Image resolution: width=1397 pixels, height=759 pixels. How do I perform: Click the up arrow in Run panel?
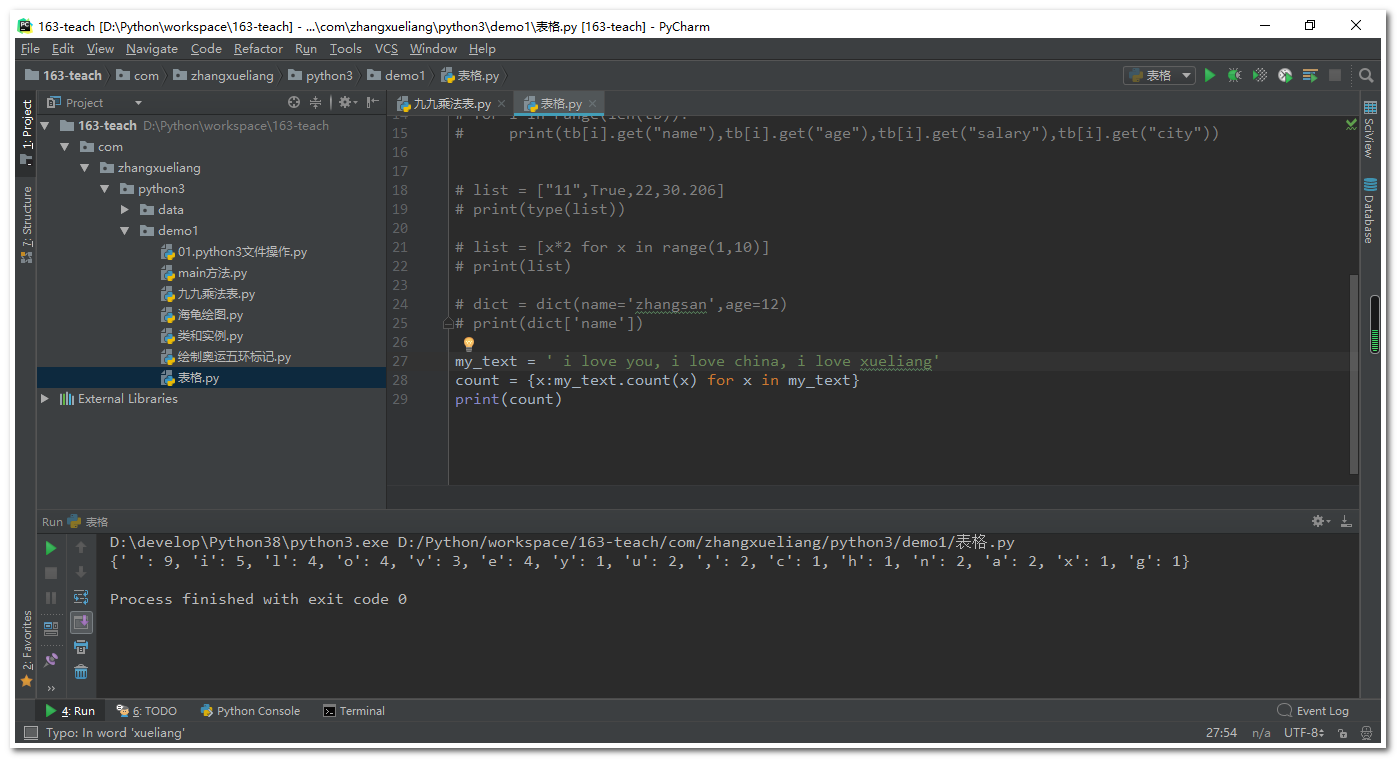point(81,548)
